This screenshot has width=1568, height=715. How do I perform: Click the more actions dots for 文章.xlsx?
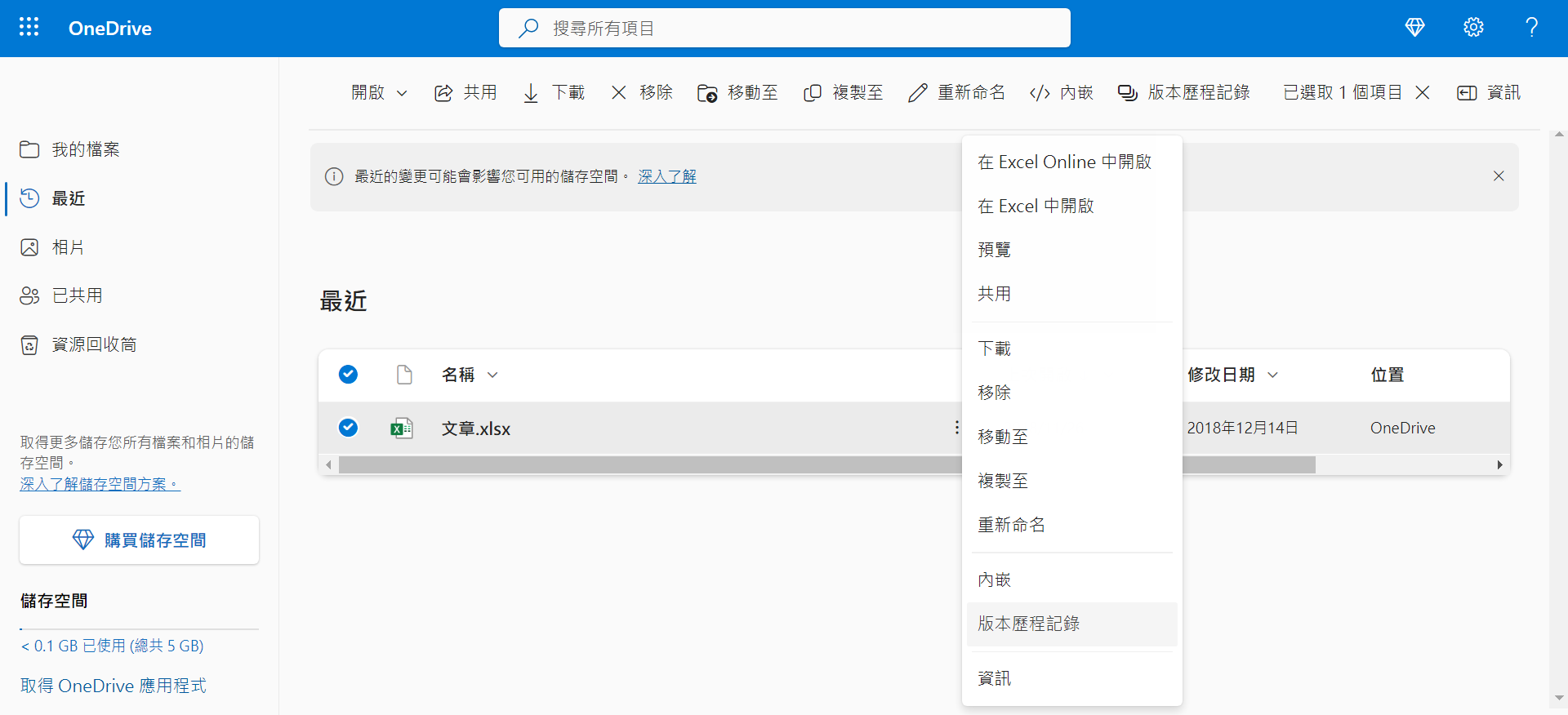[956, 428]
